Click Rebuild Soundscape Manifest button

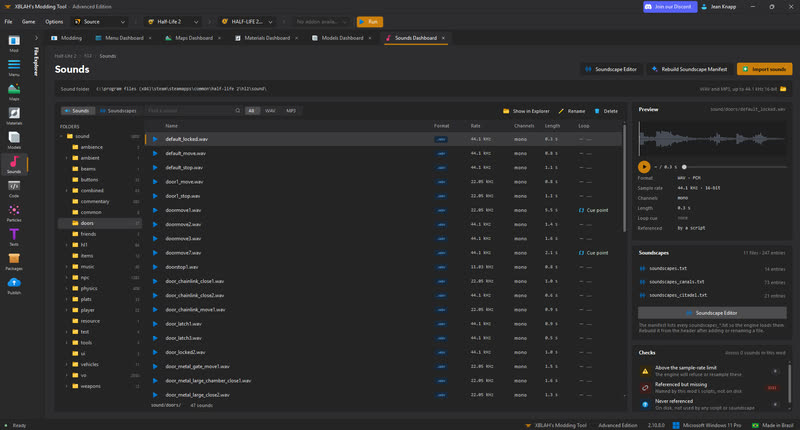690,69
